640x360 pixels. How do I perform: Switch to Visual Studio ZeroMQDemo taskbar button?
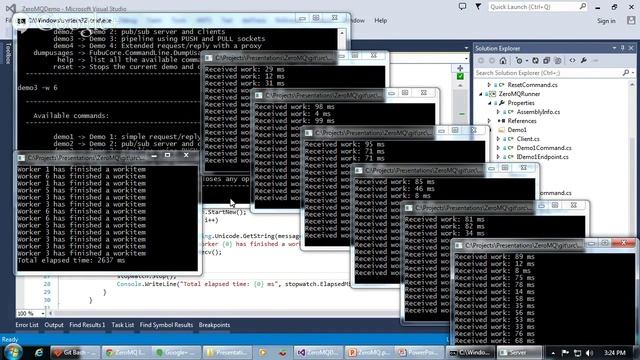click(318, 352)
